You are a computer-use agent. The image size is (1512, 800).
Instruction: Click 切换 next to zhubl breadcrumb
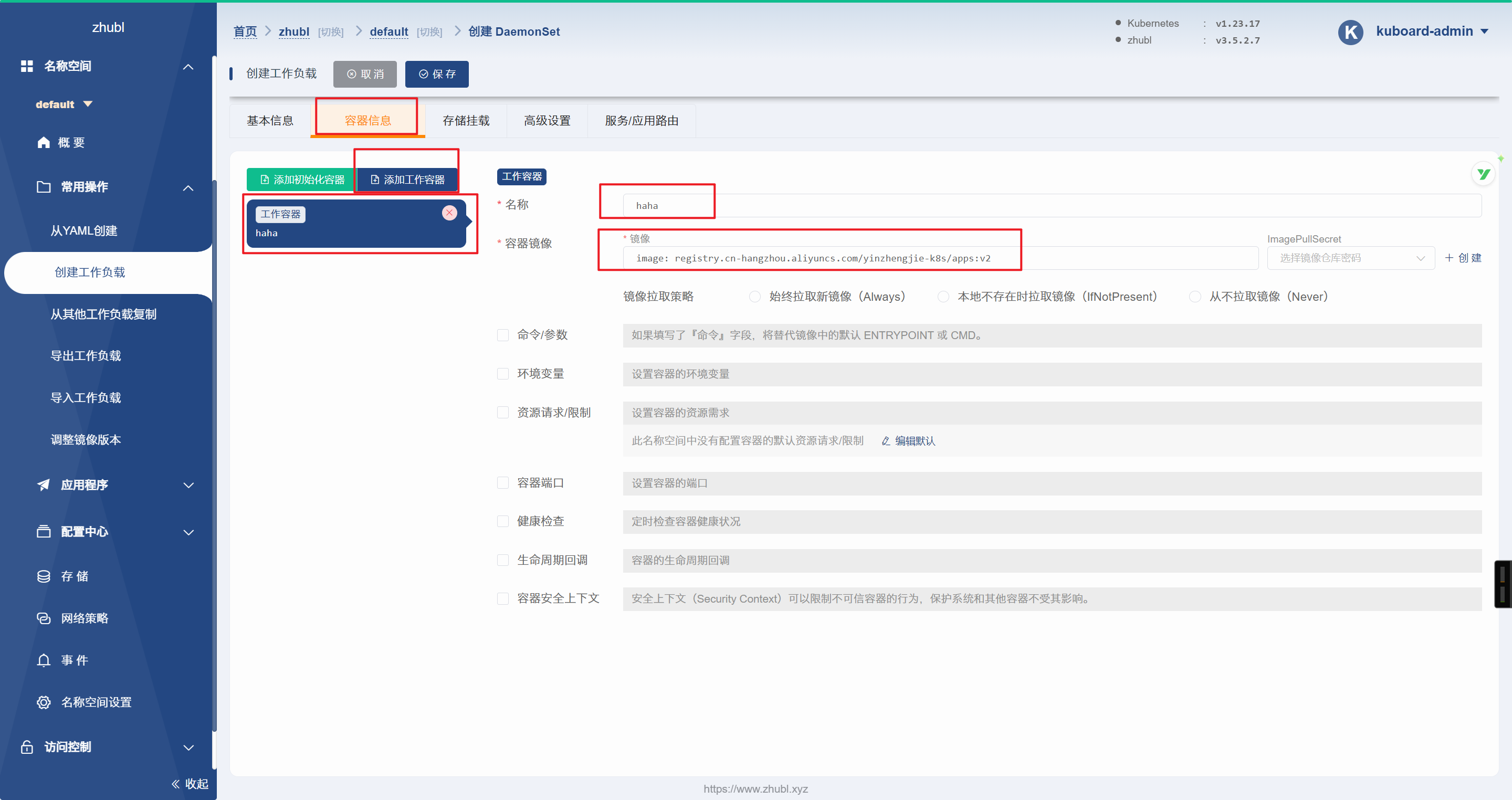pos(330,32)
